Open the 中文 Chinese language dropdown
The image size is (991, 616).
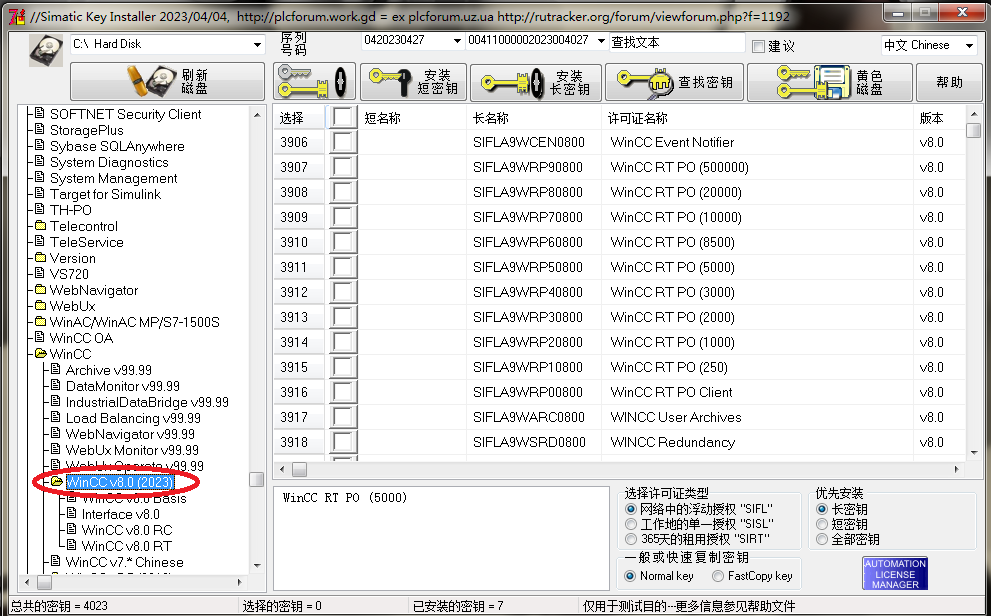(969, 46)
